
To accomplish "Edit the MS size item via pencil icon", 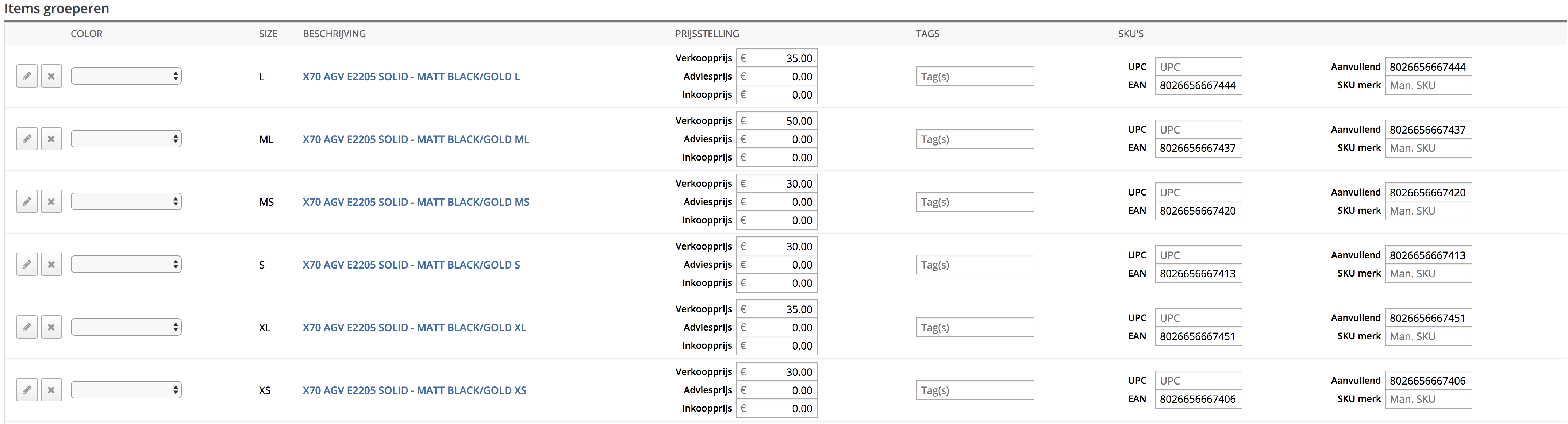I will (x=27, y=201).
